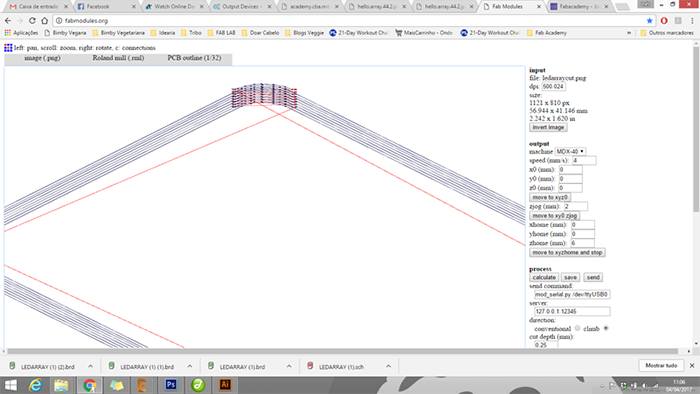Click the save button

(570, 277)
